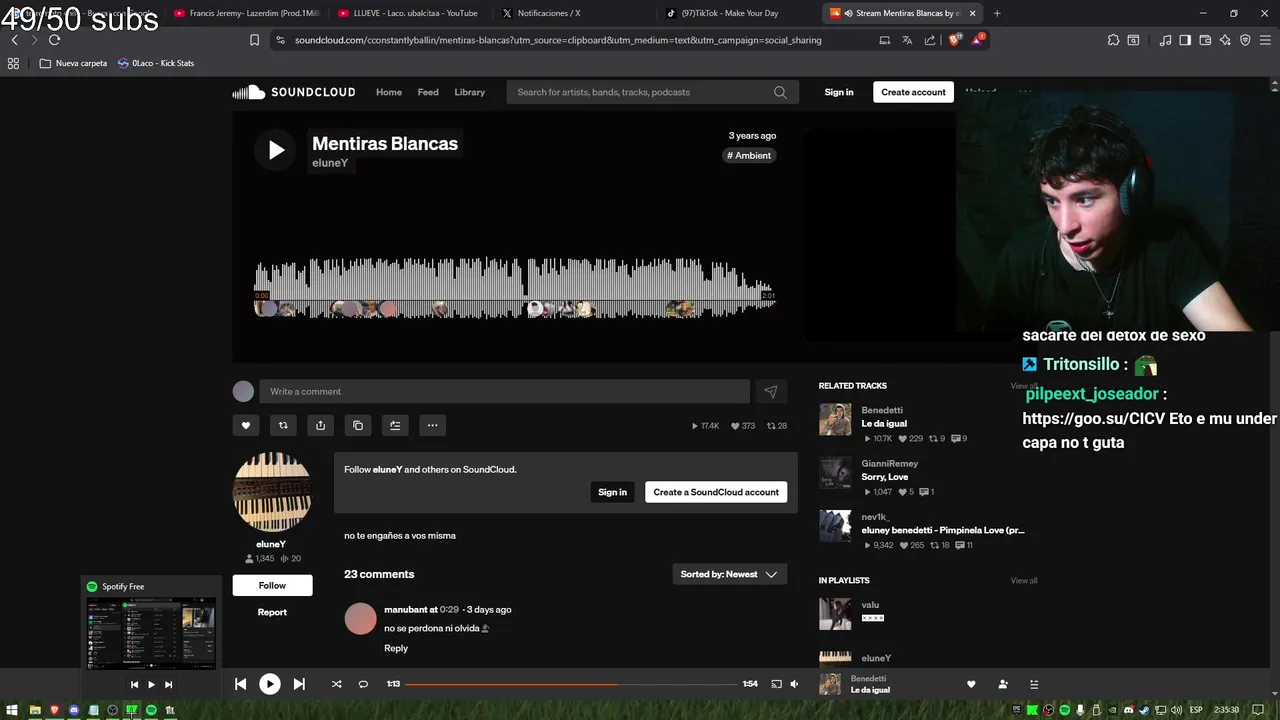
Task: Click Sign in in the follow banner
Action: [x=612, y=492]
